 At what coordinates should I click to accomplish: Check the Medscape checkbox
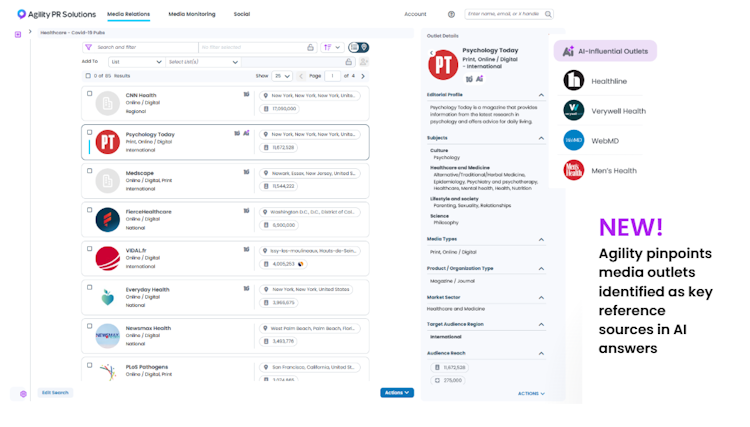89,171
